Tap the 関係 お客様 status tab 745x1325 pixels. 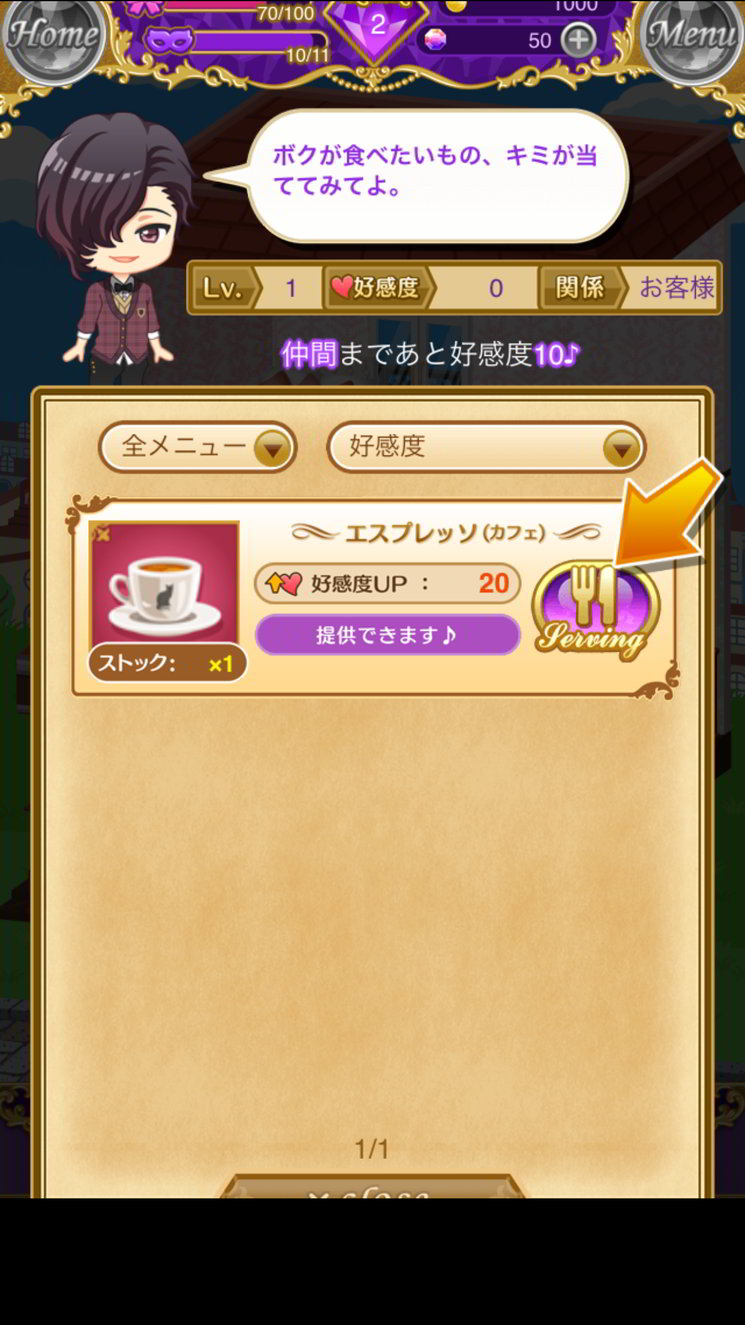pyautogui.click(x=630, y=288)
